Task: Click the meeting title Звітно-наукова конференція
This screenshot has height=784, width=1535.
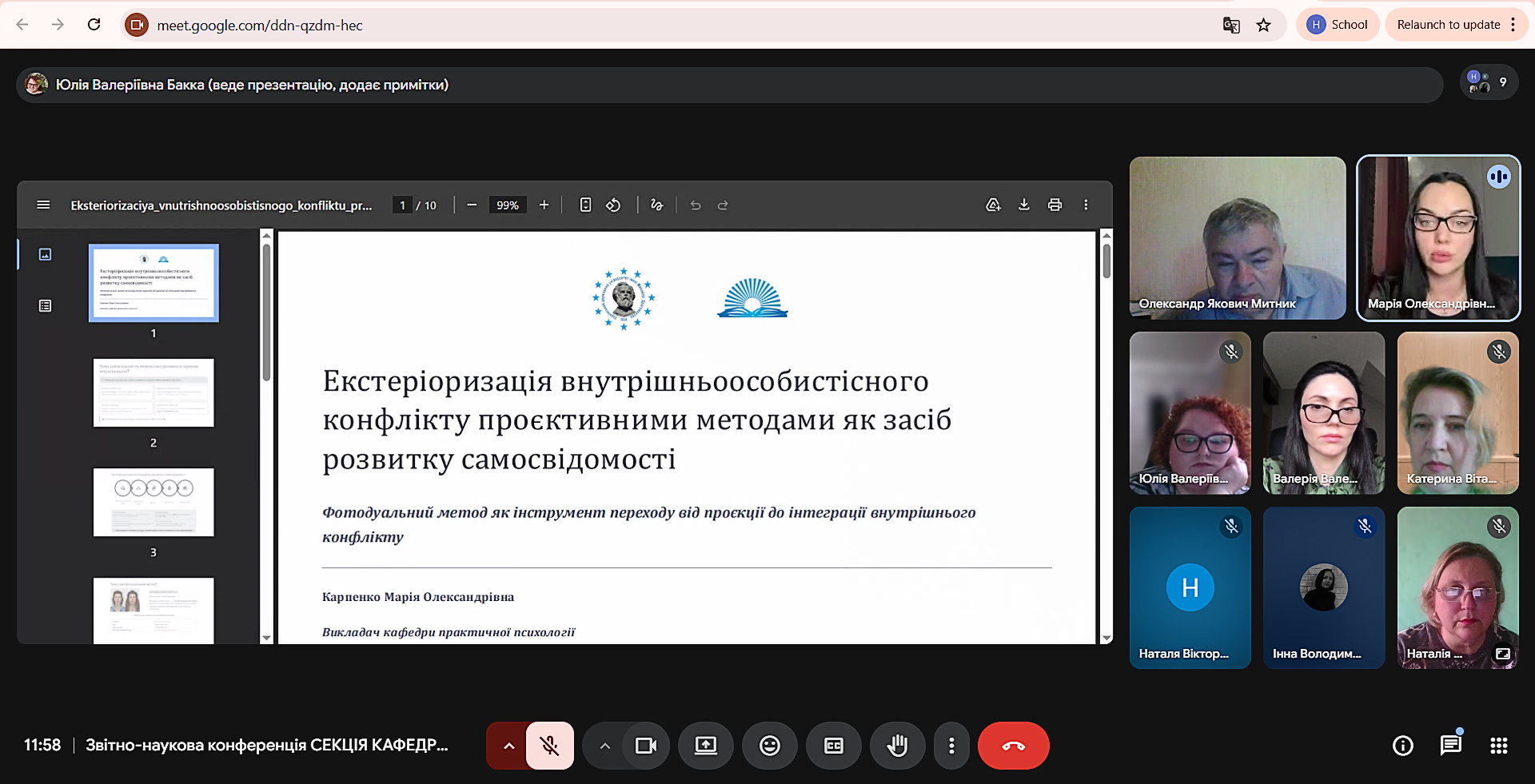Action: coord(266,745)
